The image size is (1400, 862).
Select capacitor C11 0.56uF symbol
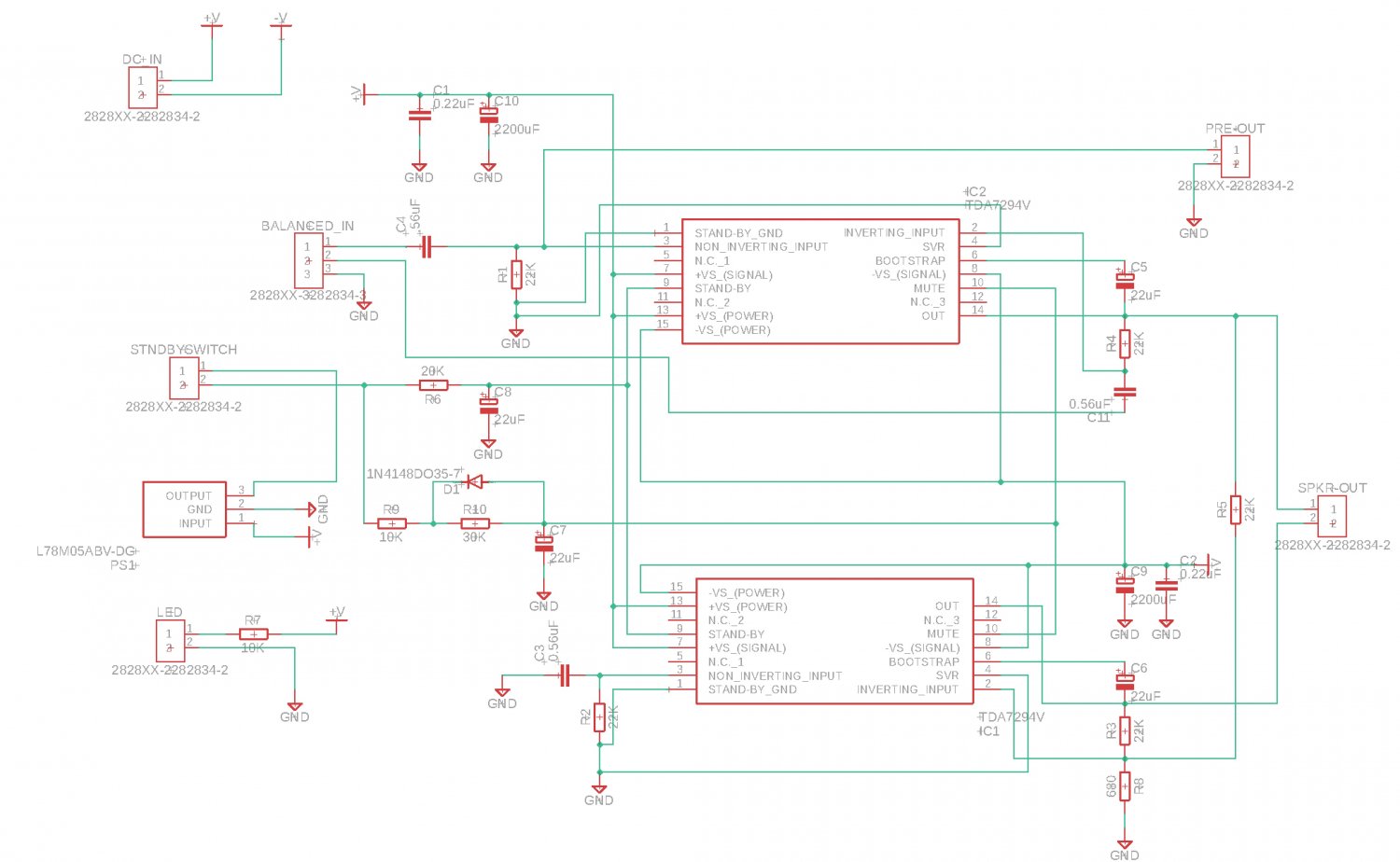coord(1125,392)
